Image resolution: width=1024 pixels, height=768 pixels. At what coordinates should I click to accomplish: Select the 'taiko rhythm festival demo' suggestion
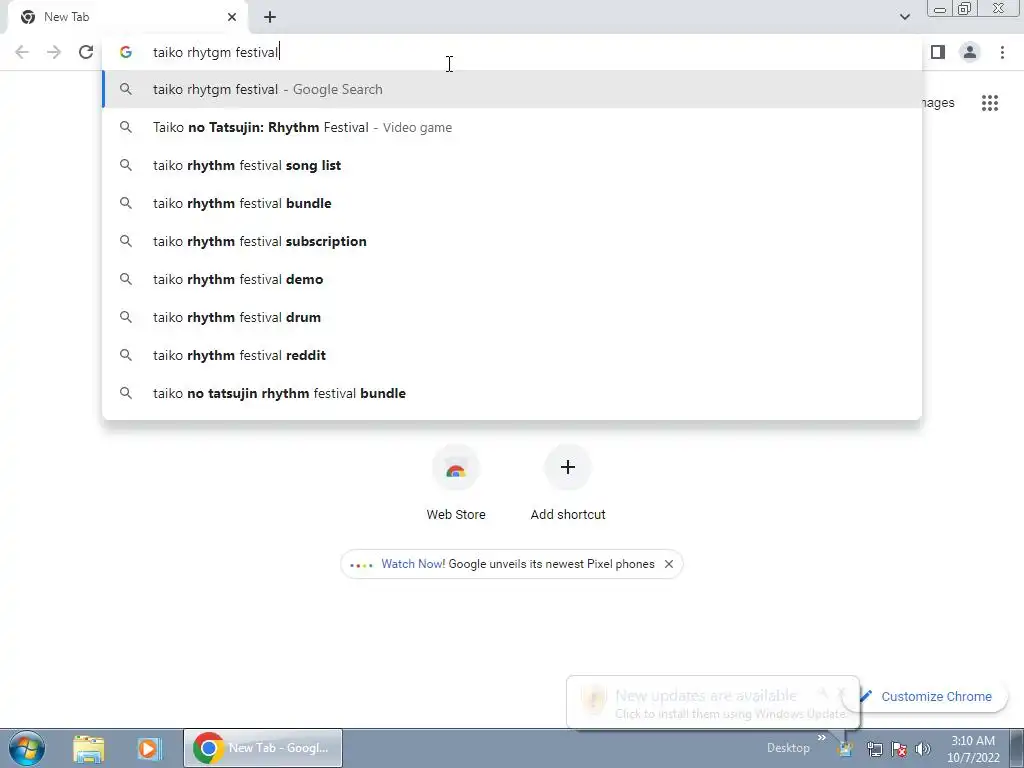(x=512, y=279)
